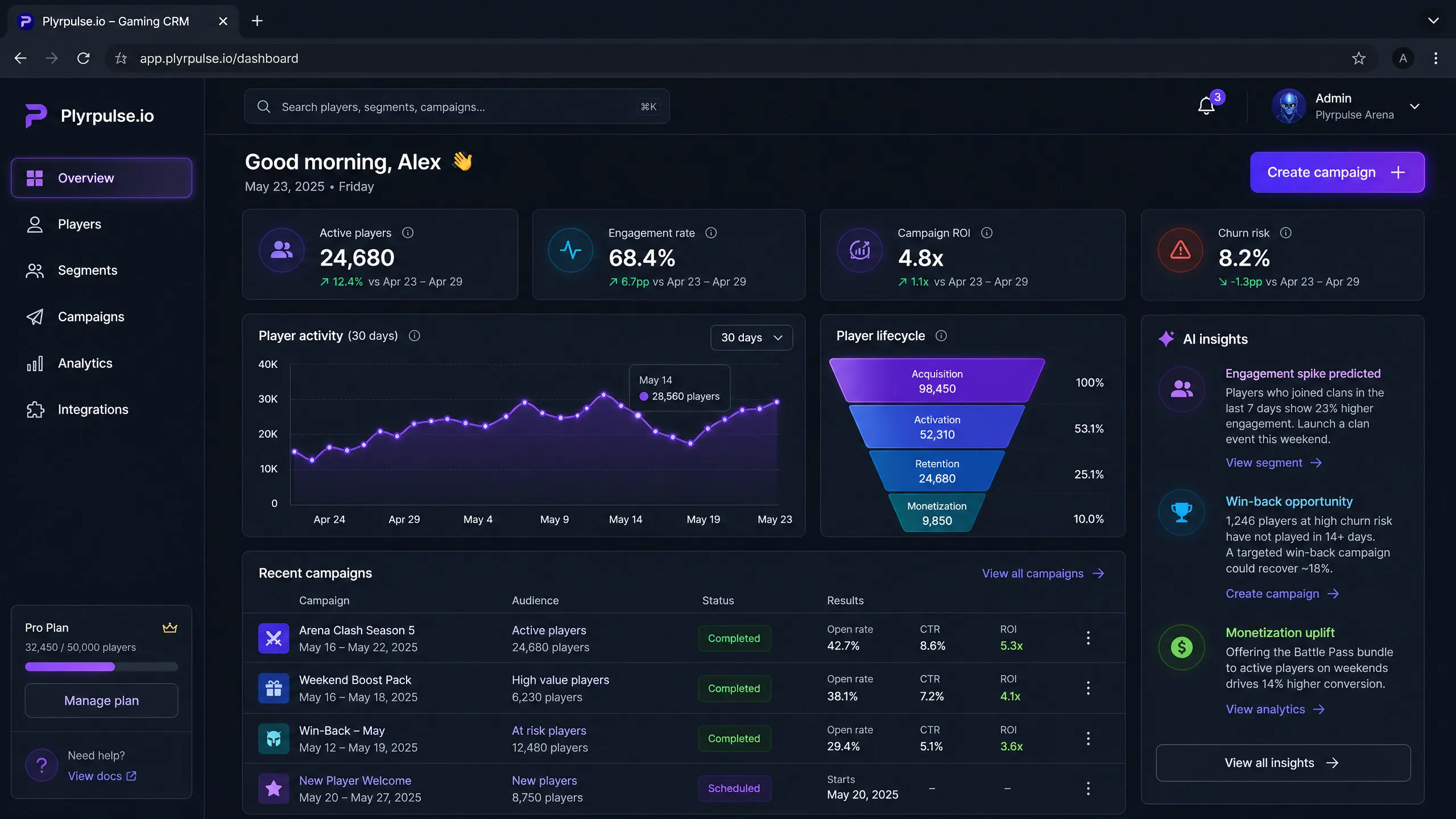Click the Win-Back – May campaign icon
Screen dimensions: 1456x819
tap(274, 738)
